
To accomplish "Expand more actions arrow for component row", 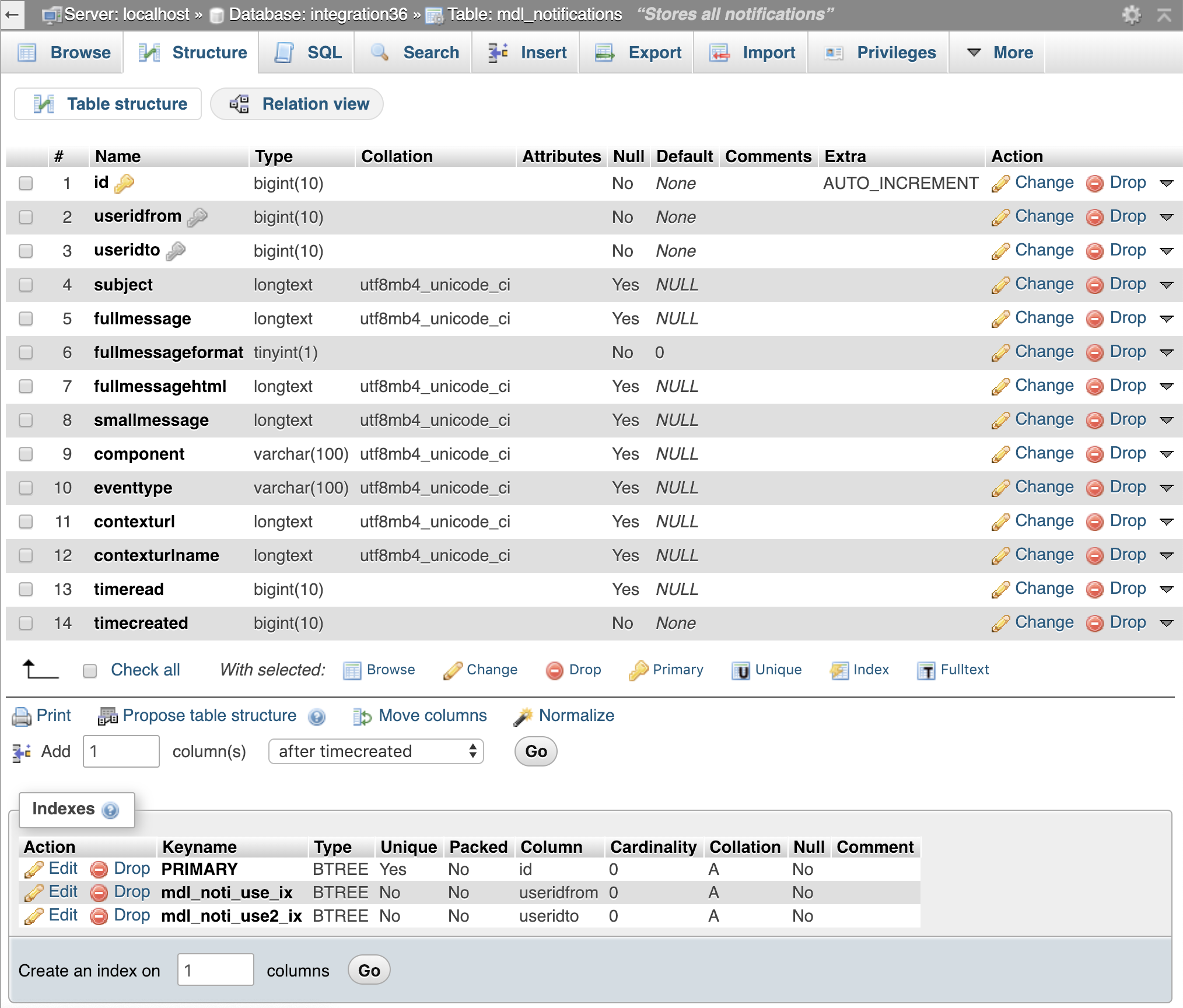I will click(x=1167, y=454).
